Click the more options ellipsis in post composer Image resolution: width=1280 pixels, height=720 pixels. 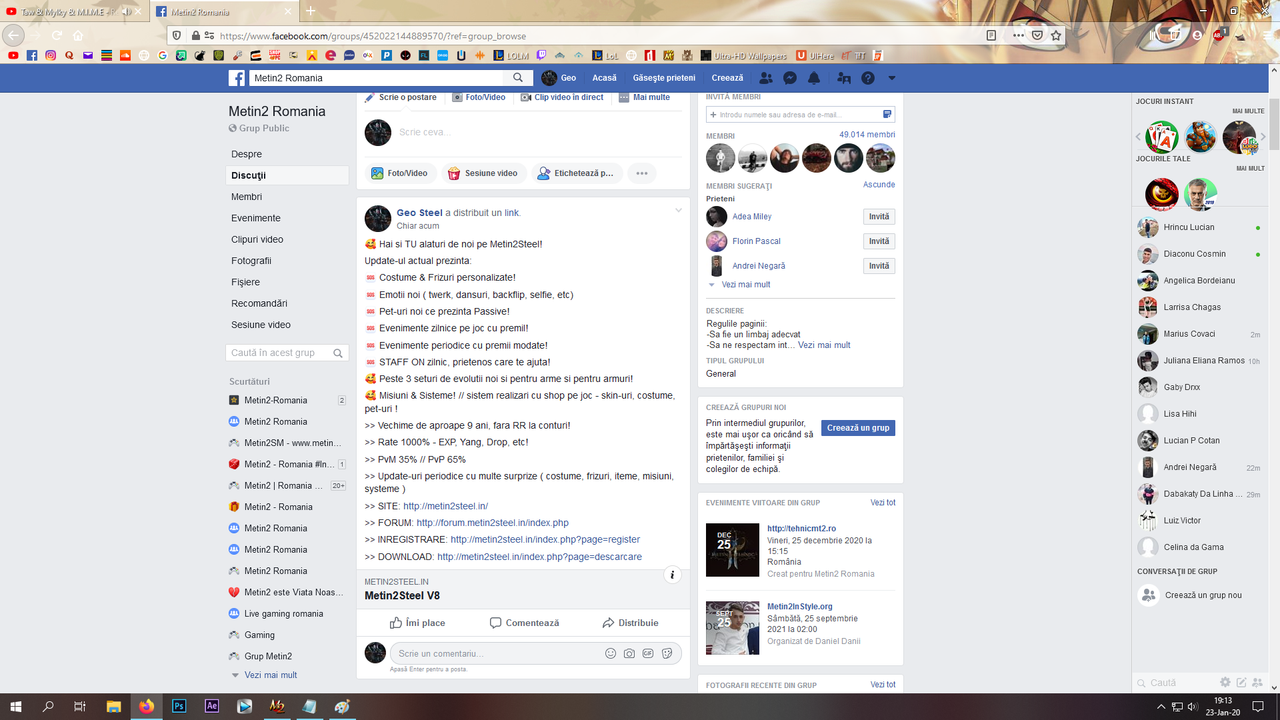(x=642, y=173)
